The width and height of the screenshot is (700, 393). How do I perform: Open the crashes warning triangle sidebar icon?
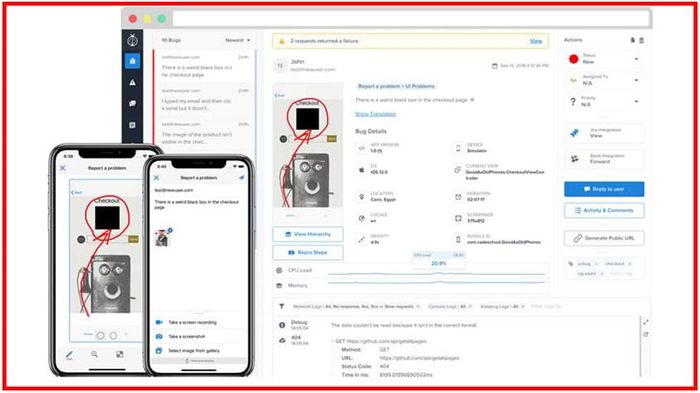click(133, 83)
